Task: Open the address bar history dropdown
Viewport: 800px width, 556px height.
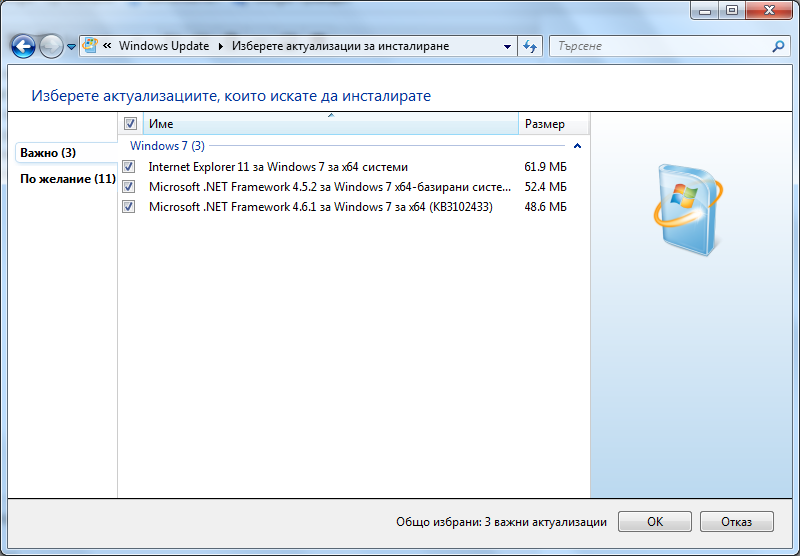Action: tap(507, 46)
